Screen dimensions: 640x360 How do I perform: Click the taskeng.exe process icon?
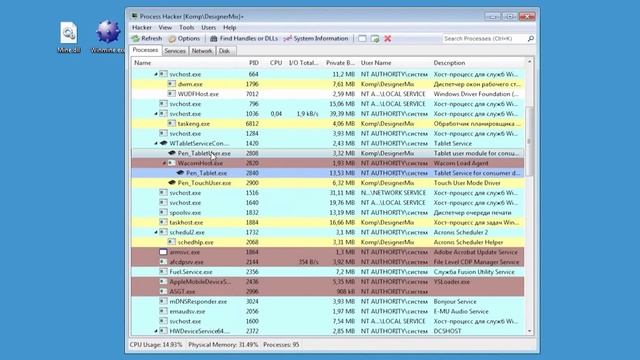(172, 123)
